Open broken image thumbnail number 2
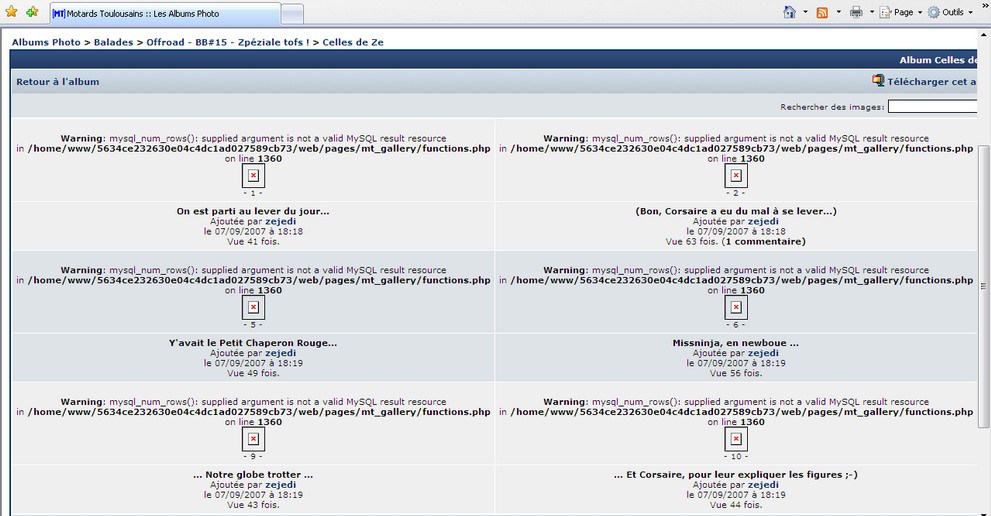The height and width of the screenshot is (516, 991). [x=736, y=175]
